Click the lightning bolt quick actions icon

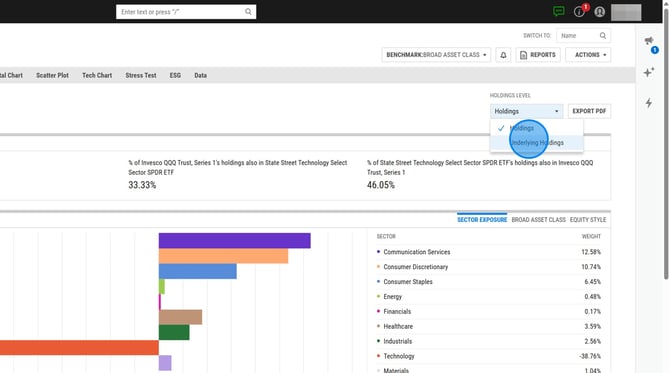click(649, 103)
